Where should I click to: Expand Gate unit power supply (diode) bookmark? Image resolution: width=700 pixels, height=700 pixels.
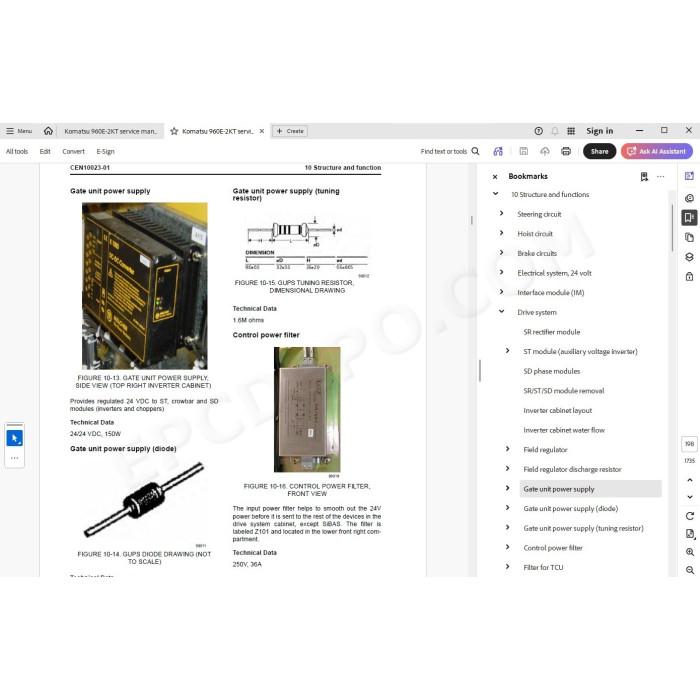click(508, 508)
